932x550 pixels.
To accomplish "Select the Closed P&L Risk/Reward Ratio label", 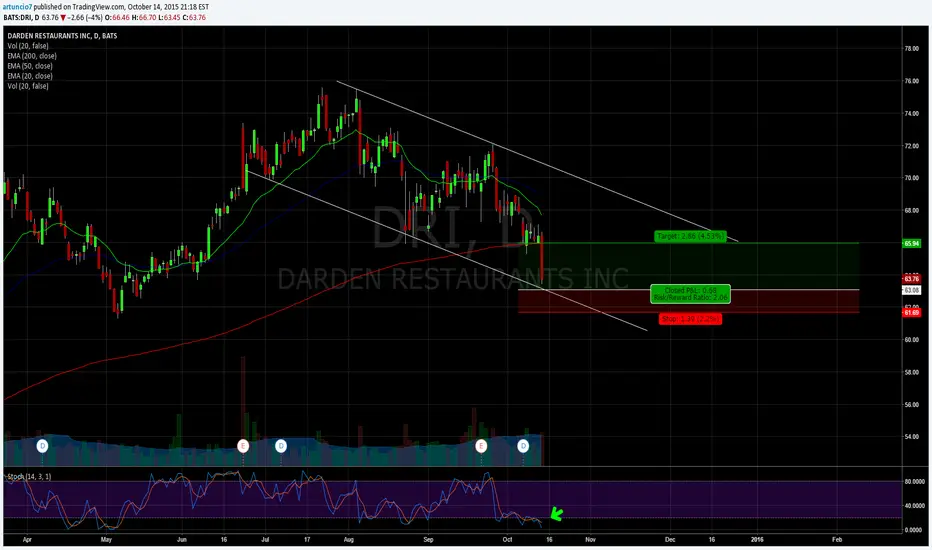I will point(690,294).
